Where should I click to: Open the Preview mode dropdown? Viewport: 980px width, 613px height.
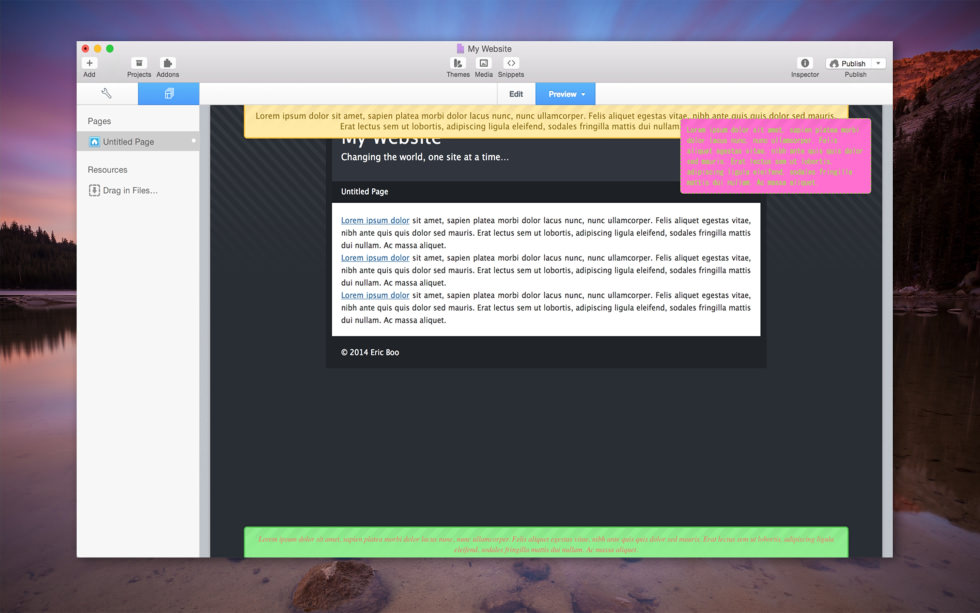click(x=566, y=94)
